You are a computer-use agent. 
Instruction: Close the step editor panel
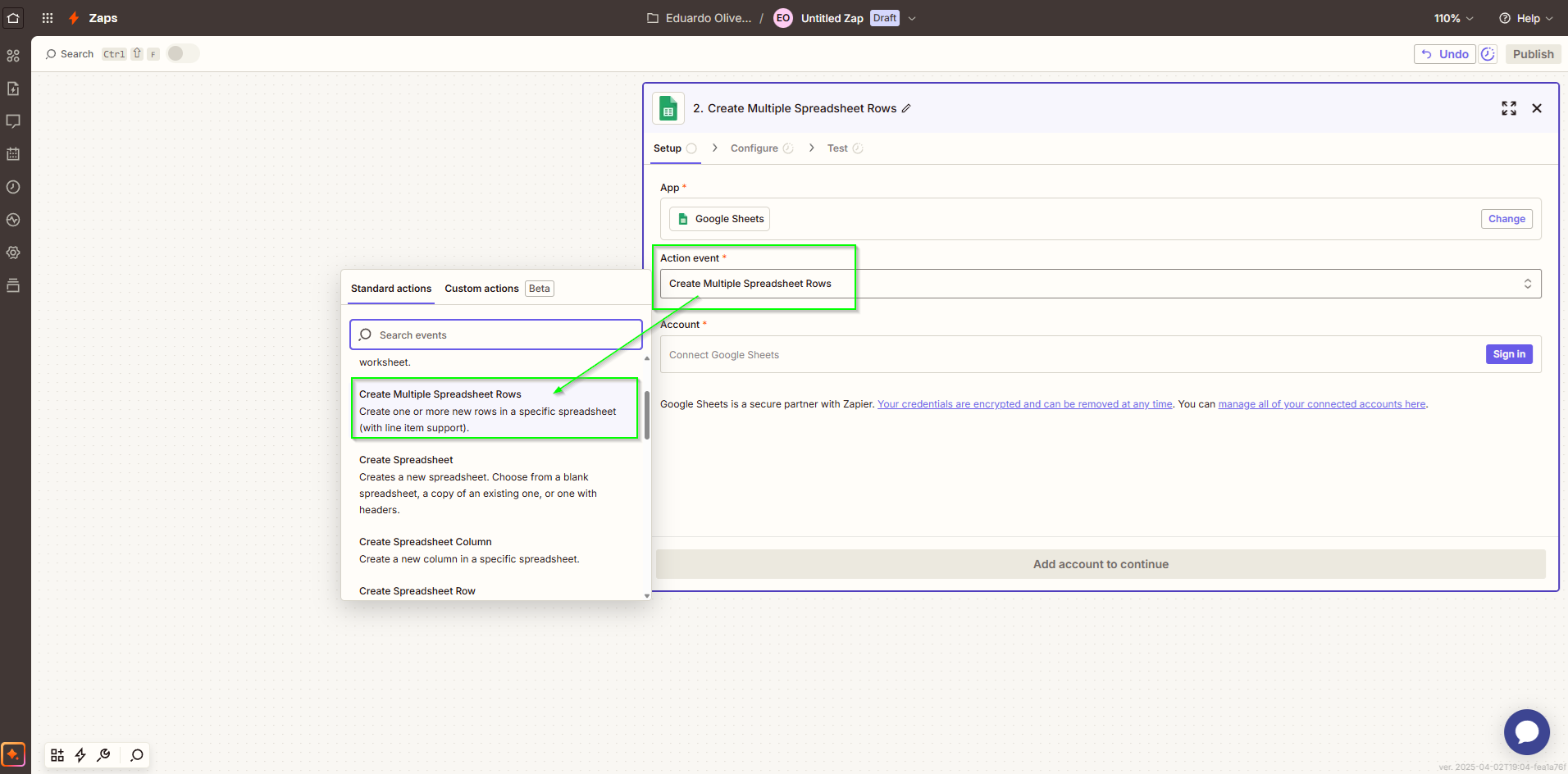coord(1537,108)
